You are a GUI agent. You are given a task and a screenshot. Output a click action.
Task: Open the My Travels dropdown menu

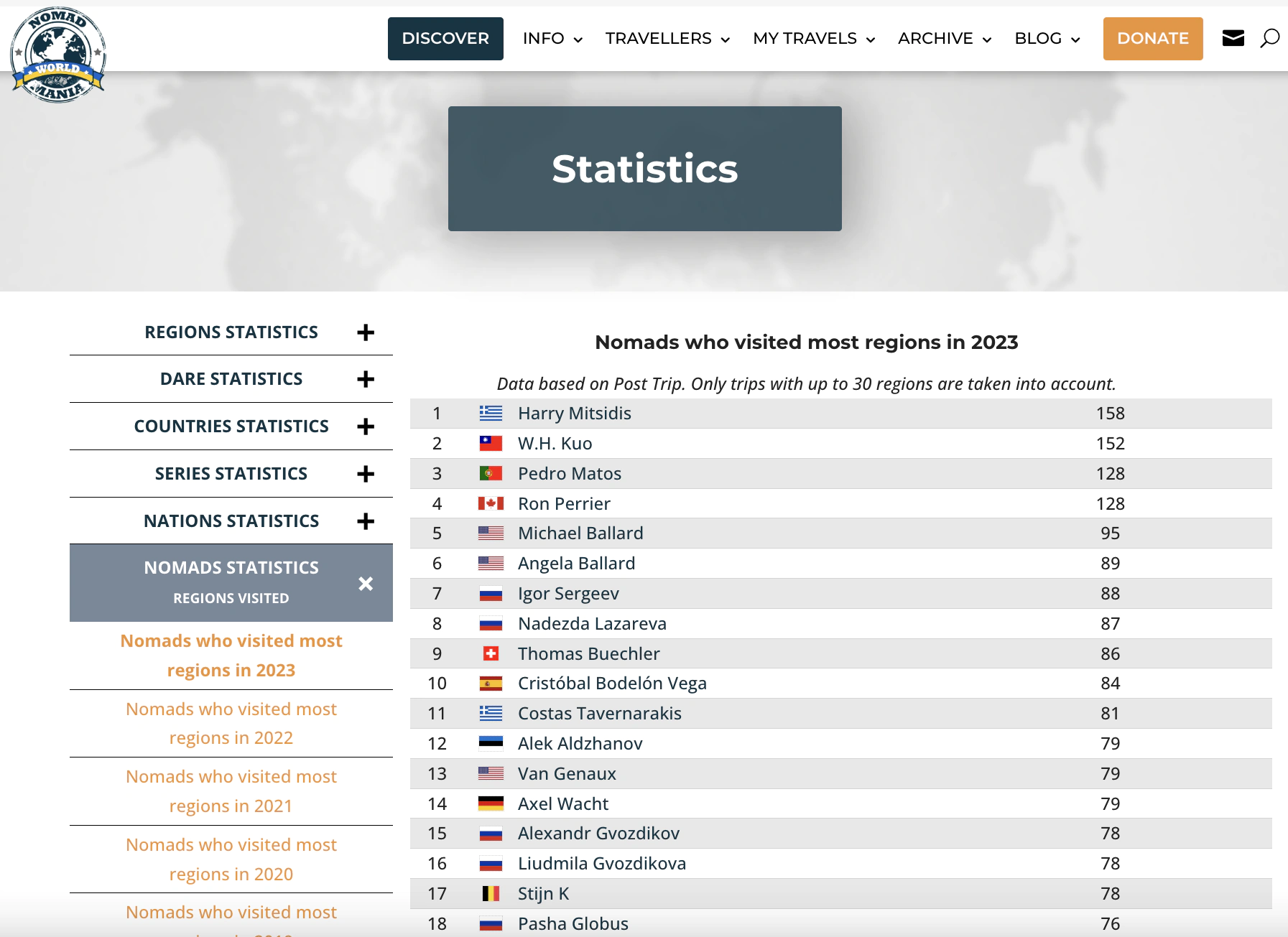point(813,39)
